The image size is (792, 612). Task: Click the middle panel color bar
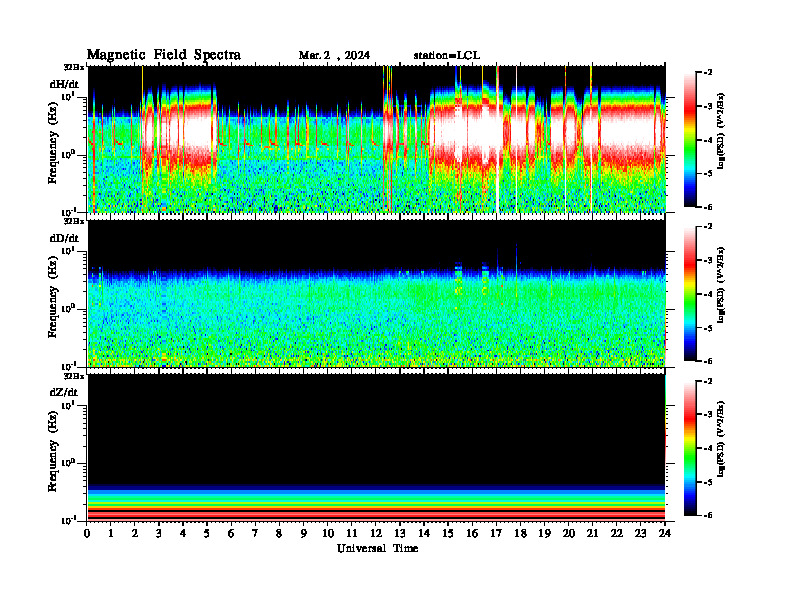pos(690,294)
